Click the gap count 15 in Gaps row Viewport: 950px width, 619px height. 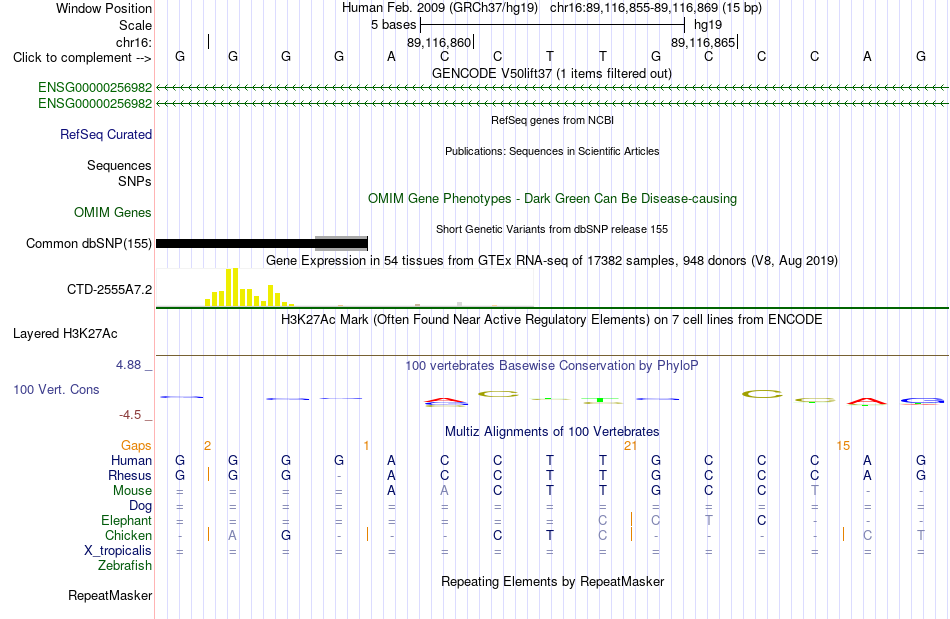click(843, 446)
